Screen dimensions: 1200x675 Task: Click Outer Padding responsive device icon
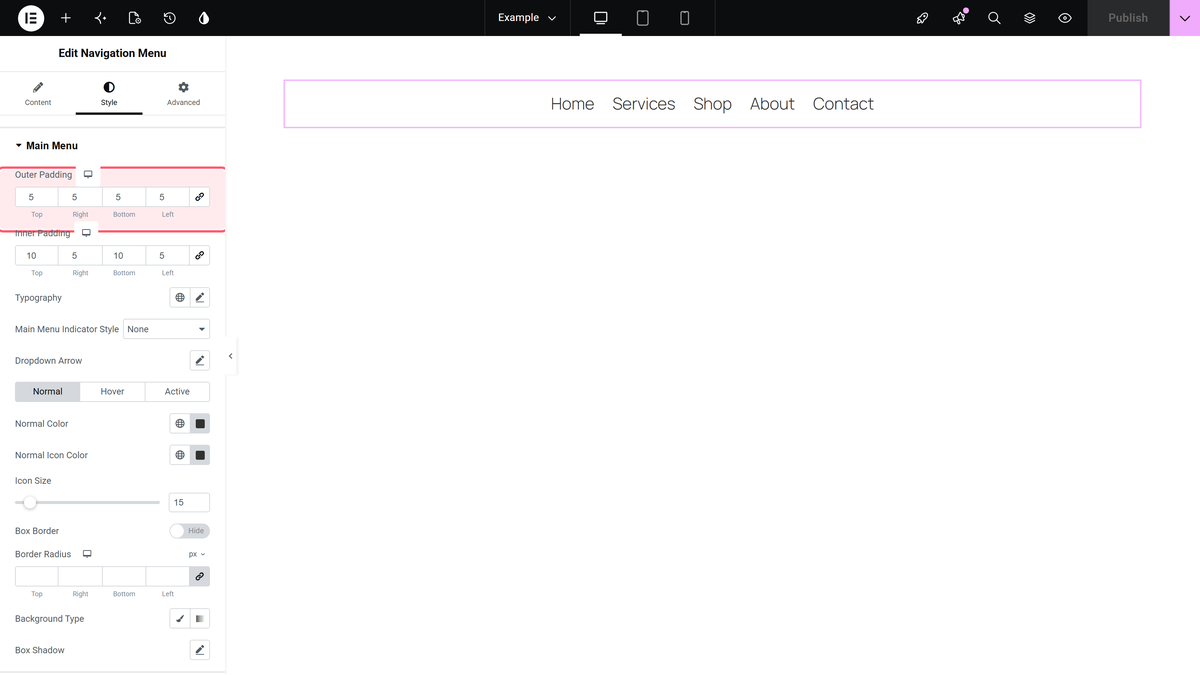click(88, 175)
